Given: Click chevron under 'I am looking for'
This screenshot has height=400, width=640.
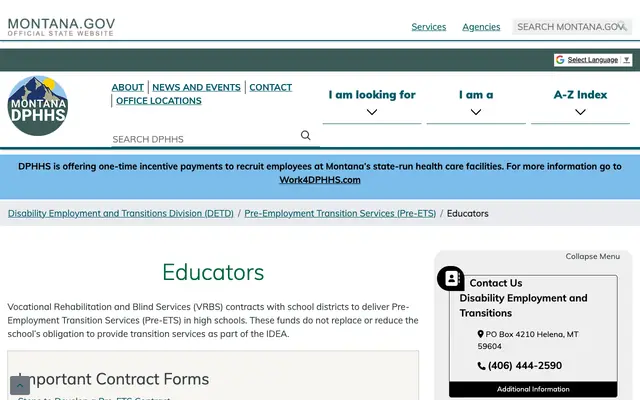Looking at the screenshot, I should coord(372,112).
